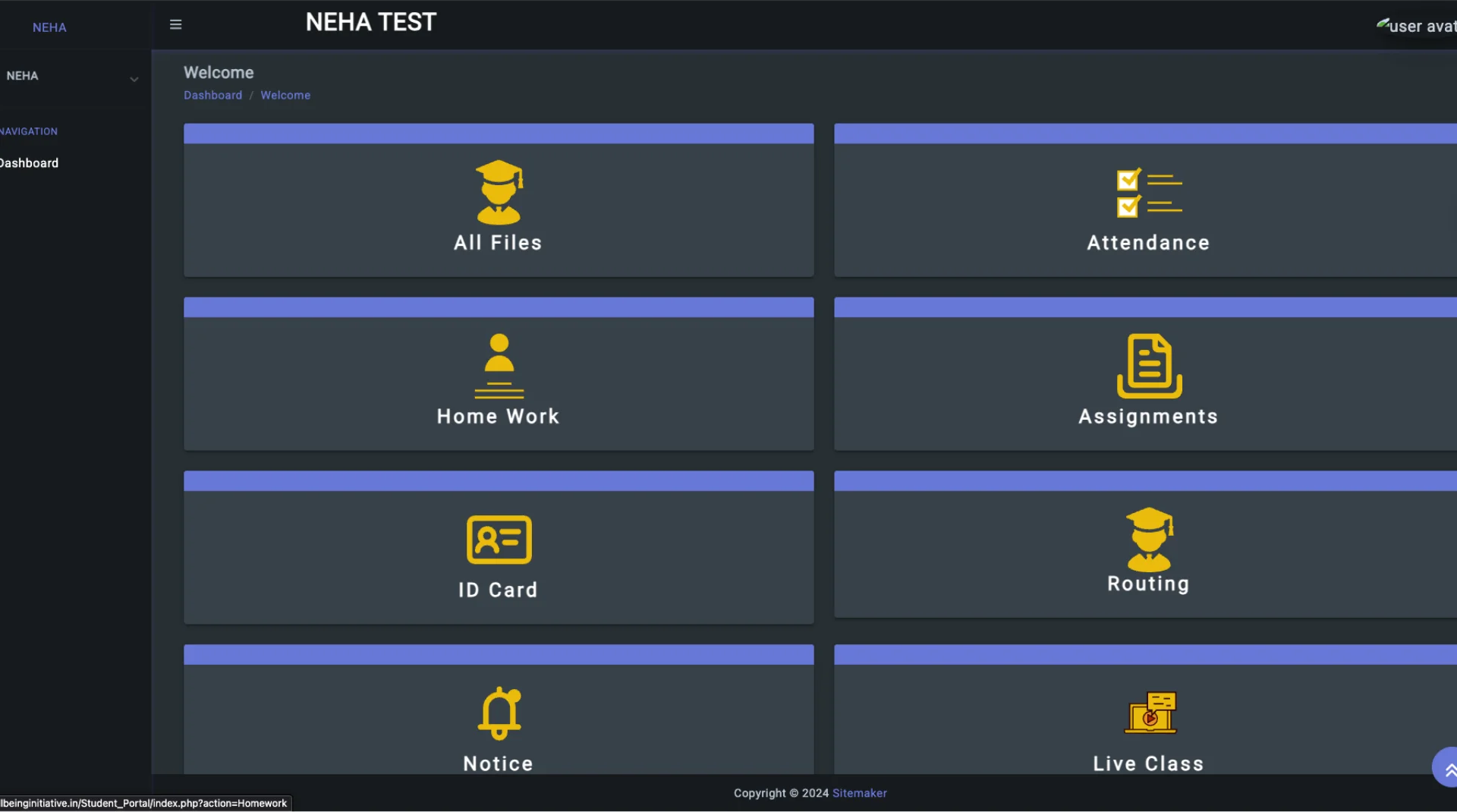Open the Sitemaker footer link

[859, 793]
